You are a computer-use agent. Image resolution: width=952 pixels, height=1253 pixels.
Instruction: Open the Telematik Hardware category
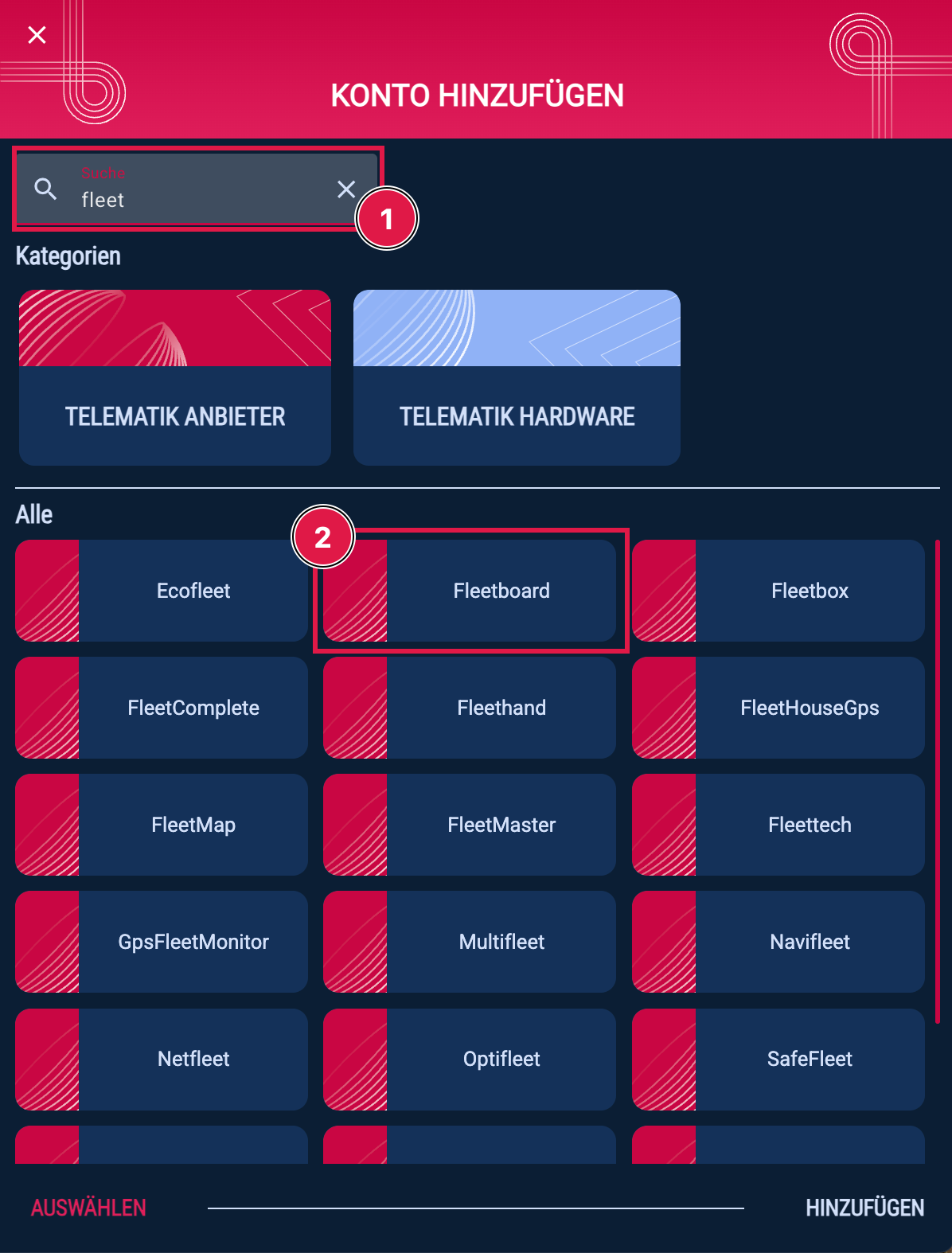tap(517, 378)
